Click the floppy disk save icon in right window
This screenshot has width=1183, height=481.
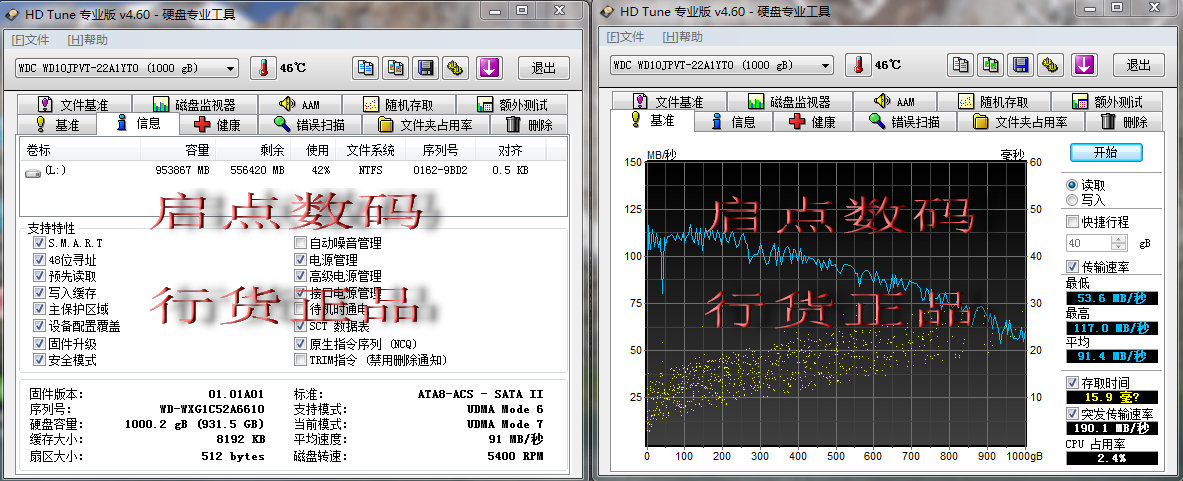1020,65
